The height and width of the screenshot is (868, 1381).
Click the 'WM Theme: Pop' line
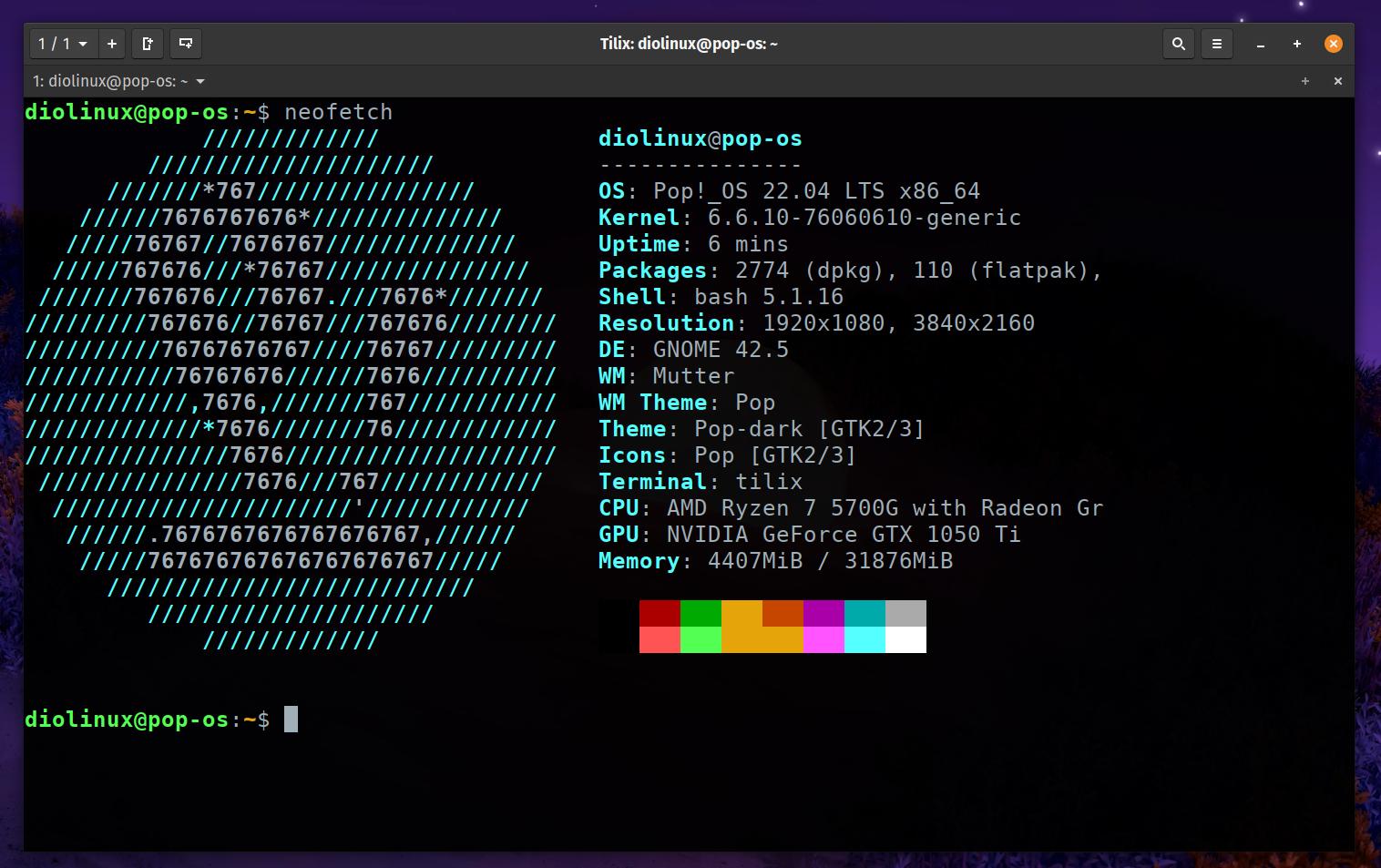tap(687, 403)
